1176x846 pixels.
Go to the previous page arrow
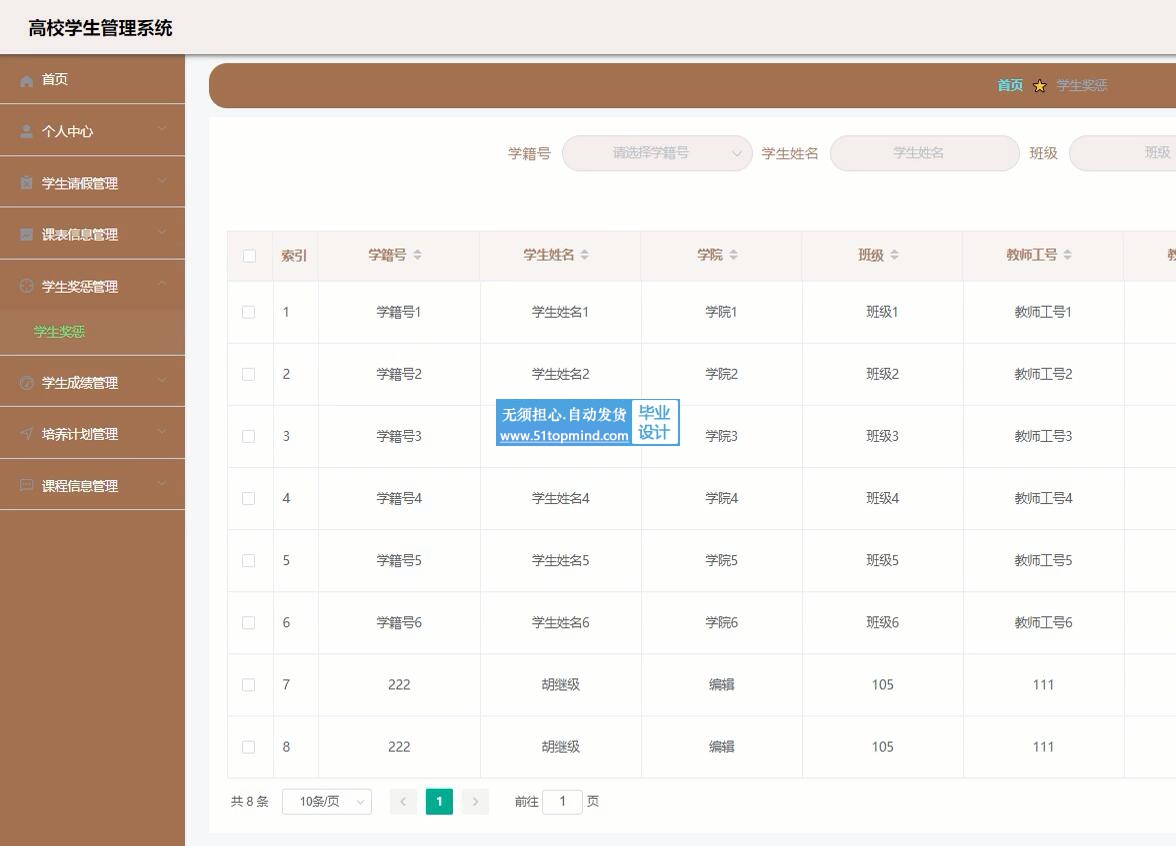404,802
